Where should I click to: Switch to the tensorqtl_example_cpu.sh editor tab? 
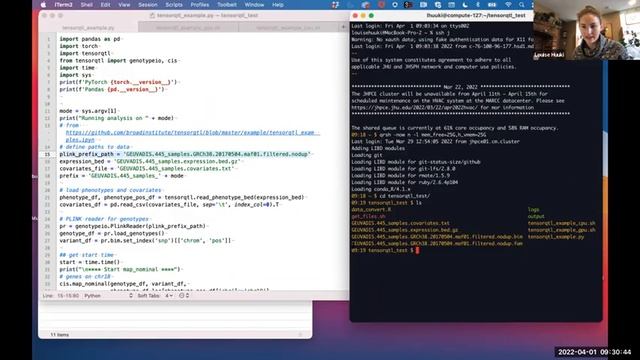(288, 28)
